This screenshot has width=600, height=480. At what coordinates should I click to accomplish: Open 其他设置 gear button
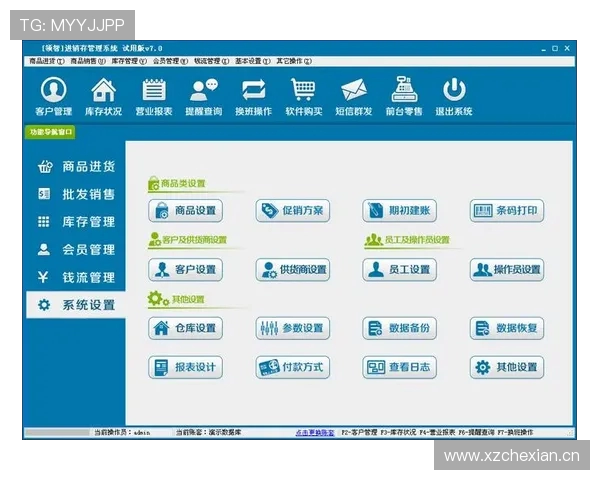(x=507, y=367)
